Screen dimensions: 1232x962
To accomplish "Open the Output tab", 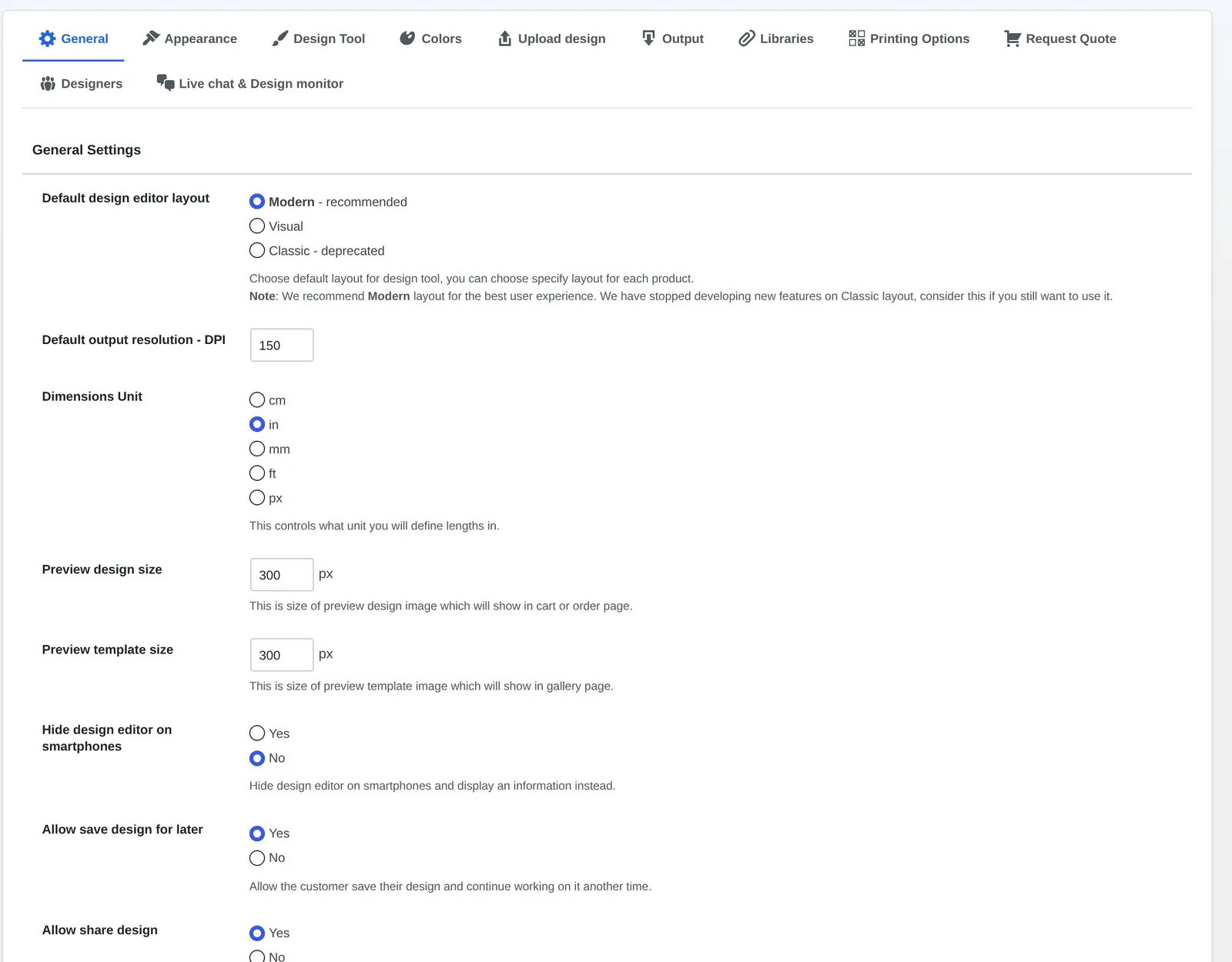I will (672, 38).
